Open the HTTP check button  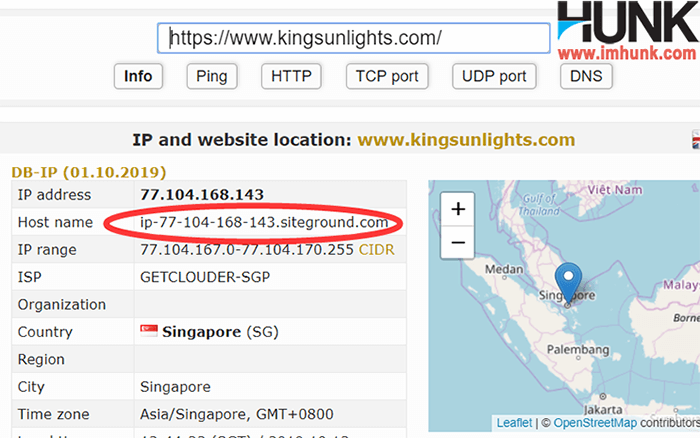[291, 76]
